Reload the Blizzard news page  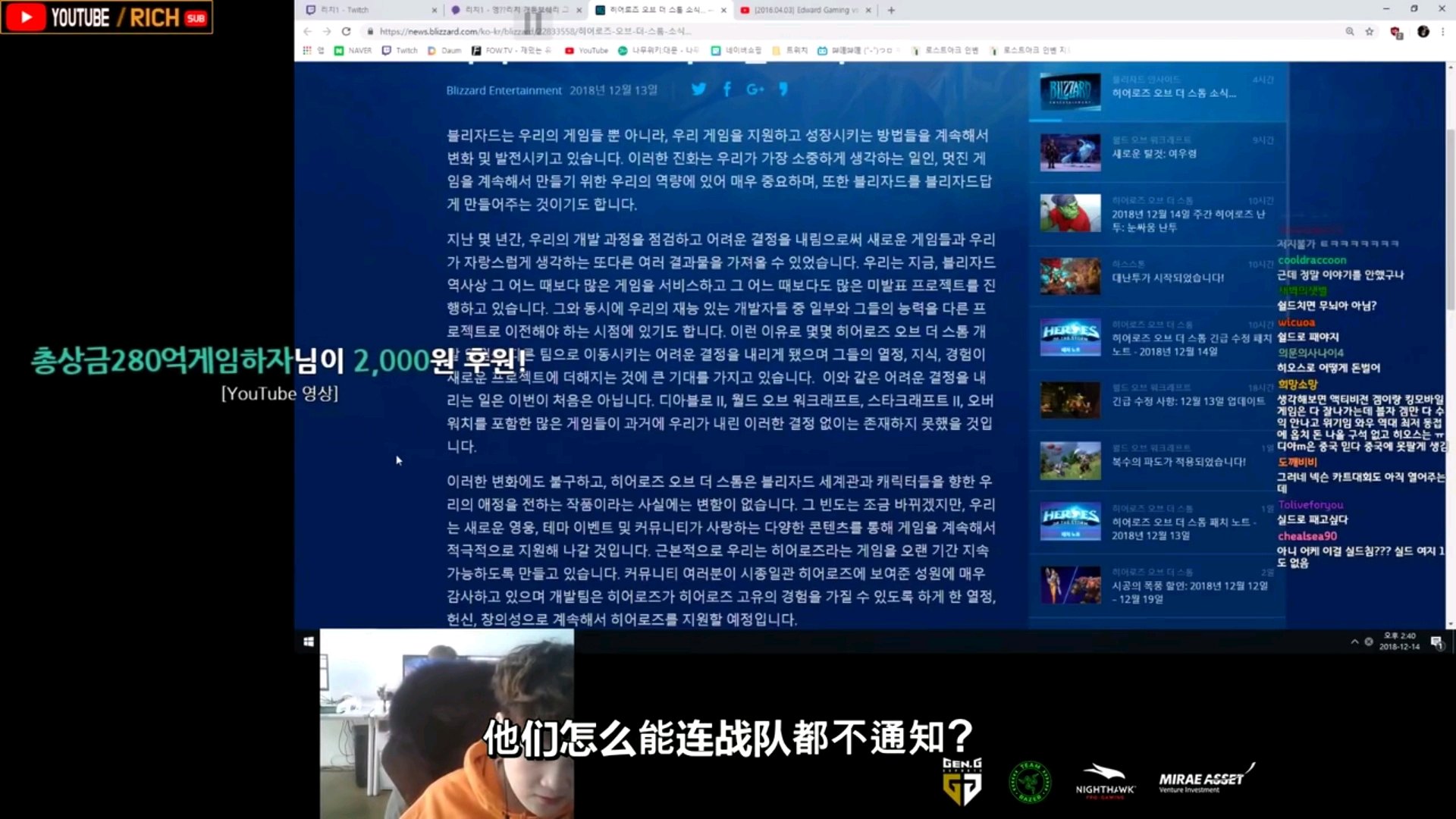coord(347,31)
